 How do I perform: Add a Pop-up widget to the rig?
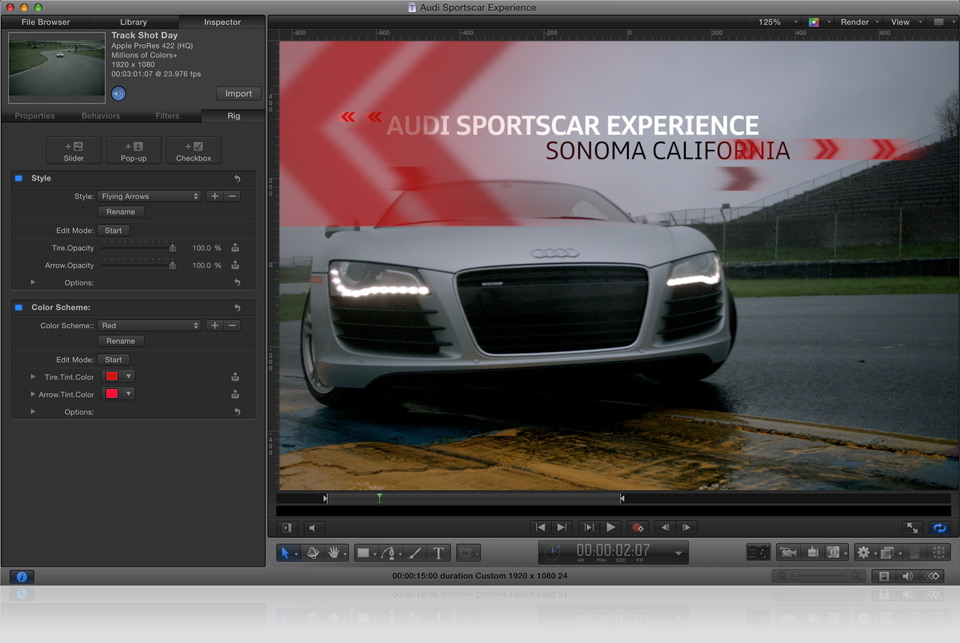tap(133, 151)
